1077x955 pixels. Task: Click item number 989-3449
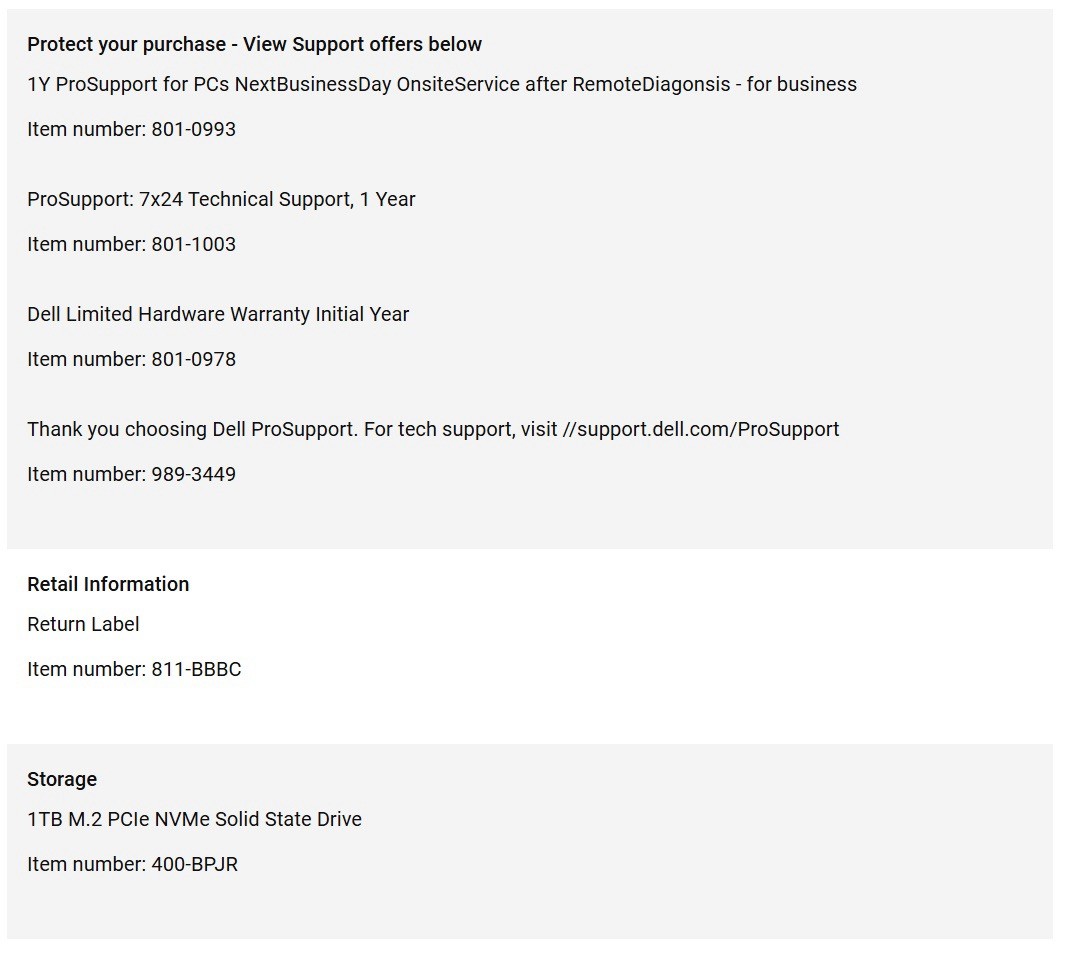(x=131, y=474)
